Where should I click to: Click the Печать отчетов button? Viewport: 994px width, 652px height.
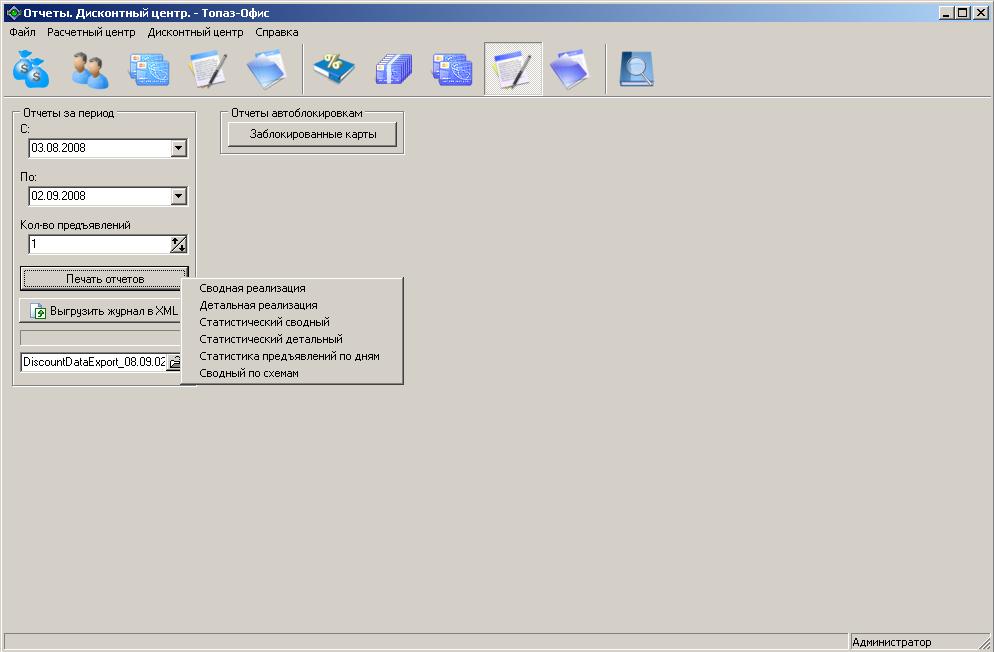105,279
